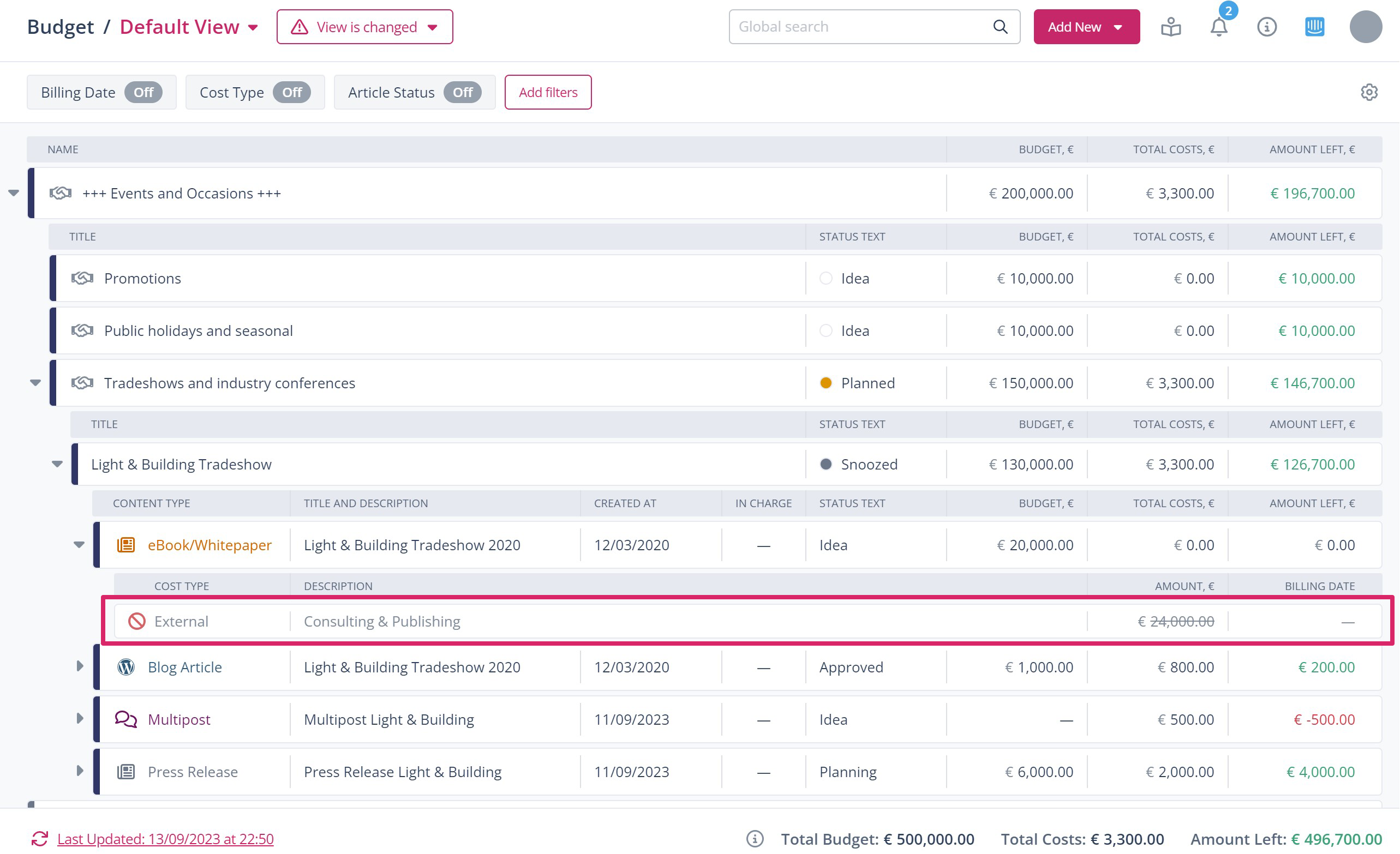Open the Intercom chat icon
The image size is (1400, 854).
pyautogui.click(x=1314, y=27)
